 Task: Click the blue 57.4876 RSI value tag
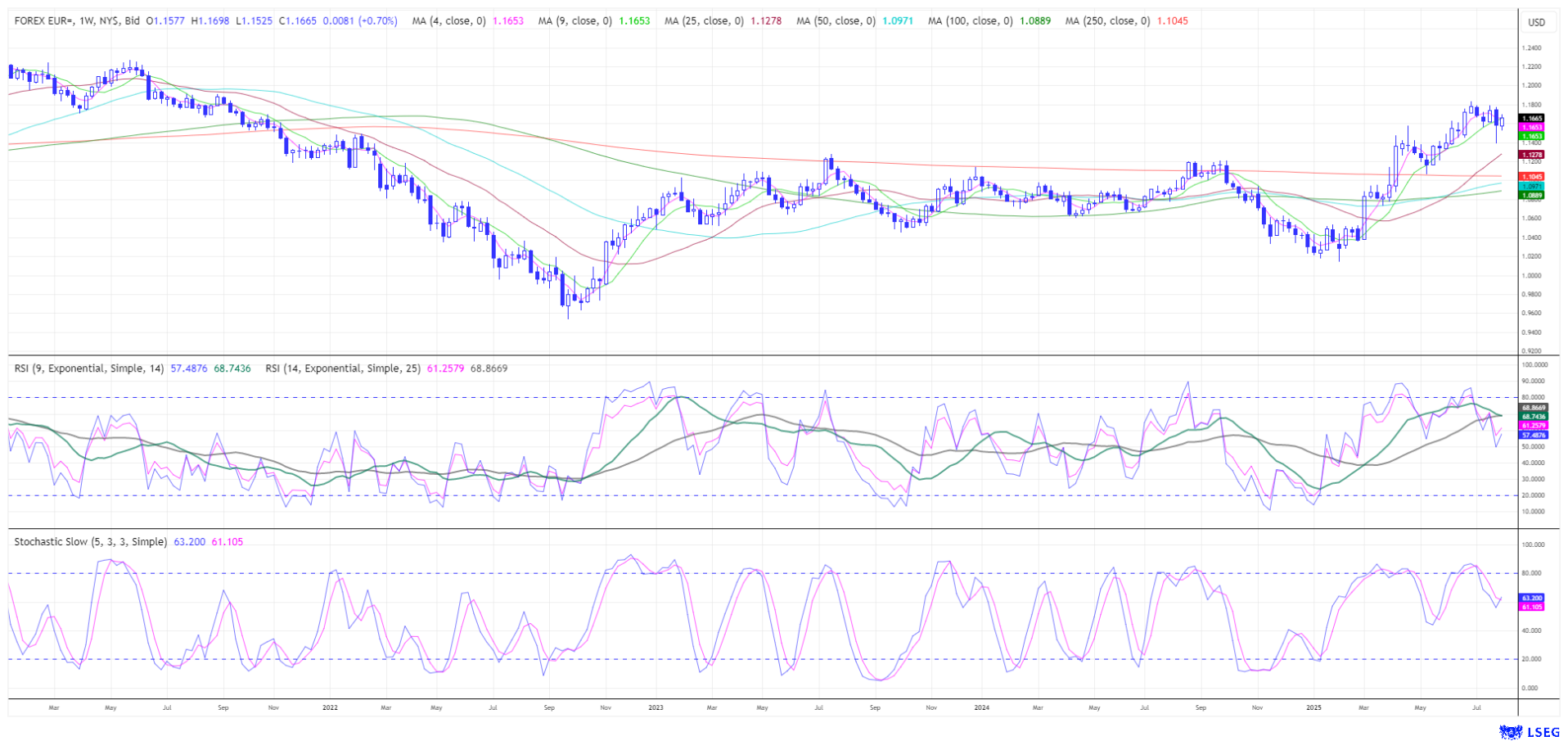point(1533,435)
